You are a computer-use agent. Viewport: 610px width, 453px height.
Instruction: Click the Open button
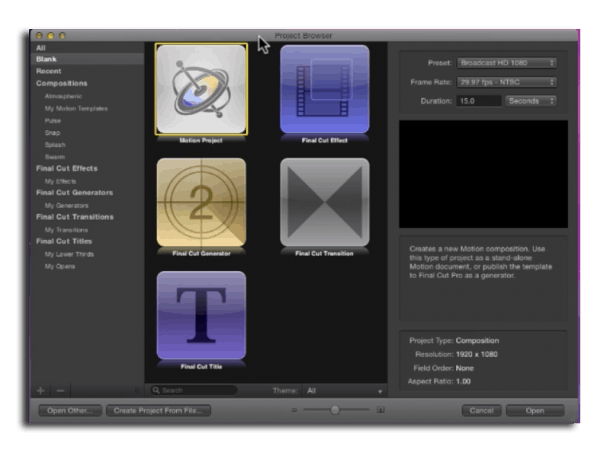[x=535, y=411]
